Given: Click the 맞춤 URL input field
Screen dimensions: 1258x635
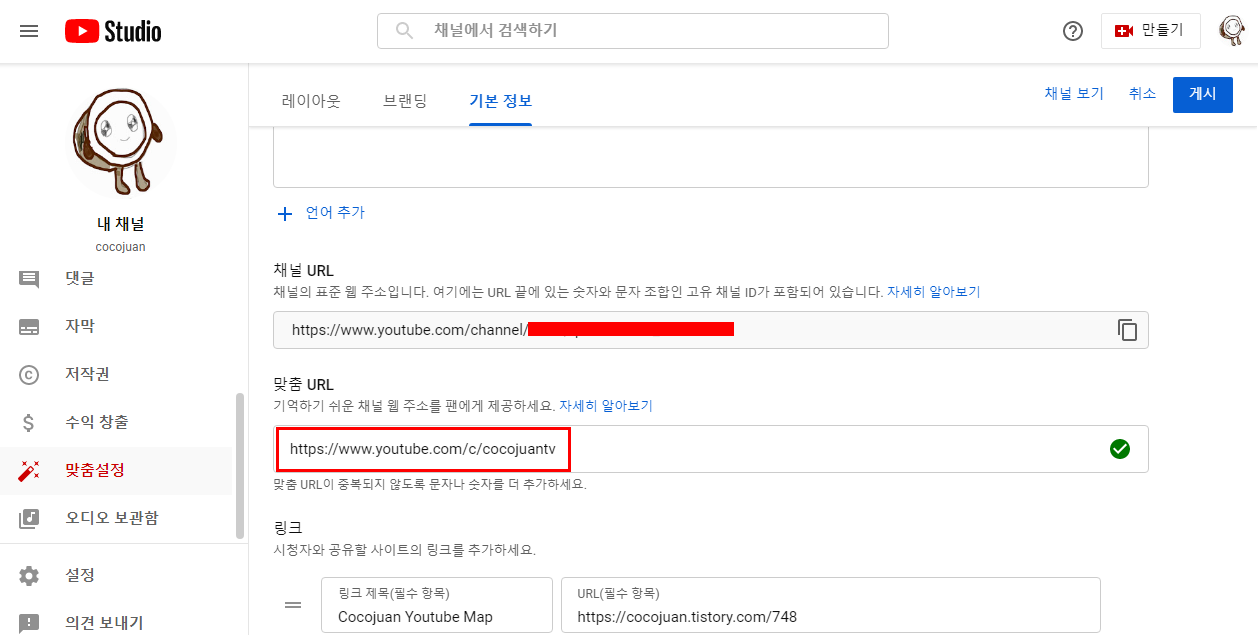Looking at the screenshot, I should 710,449.
